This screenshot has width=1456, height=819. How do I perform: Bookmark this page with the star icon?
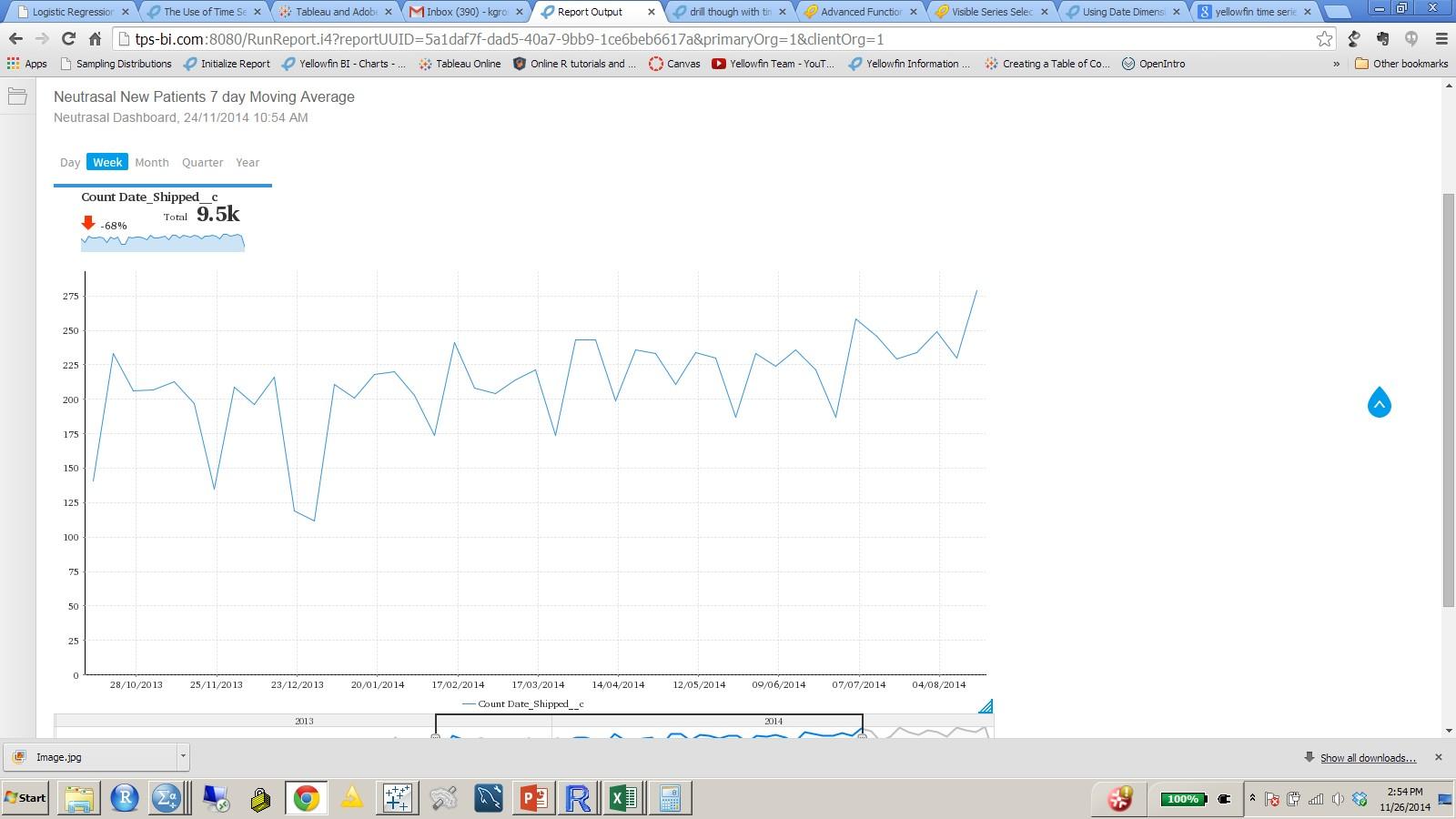1324,39
